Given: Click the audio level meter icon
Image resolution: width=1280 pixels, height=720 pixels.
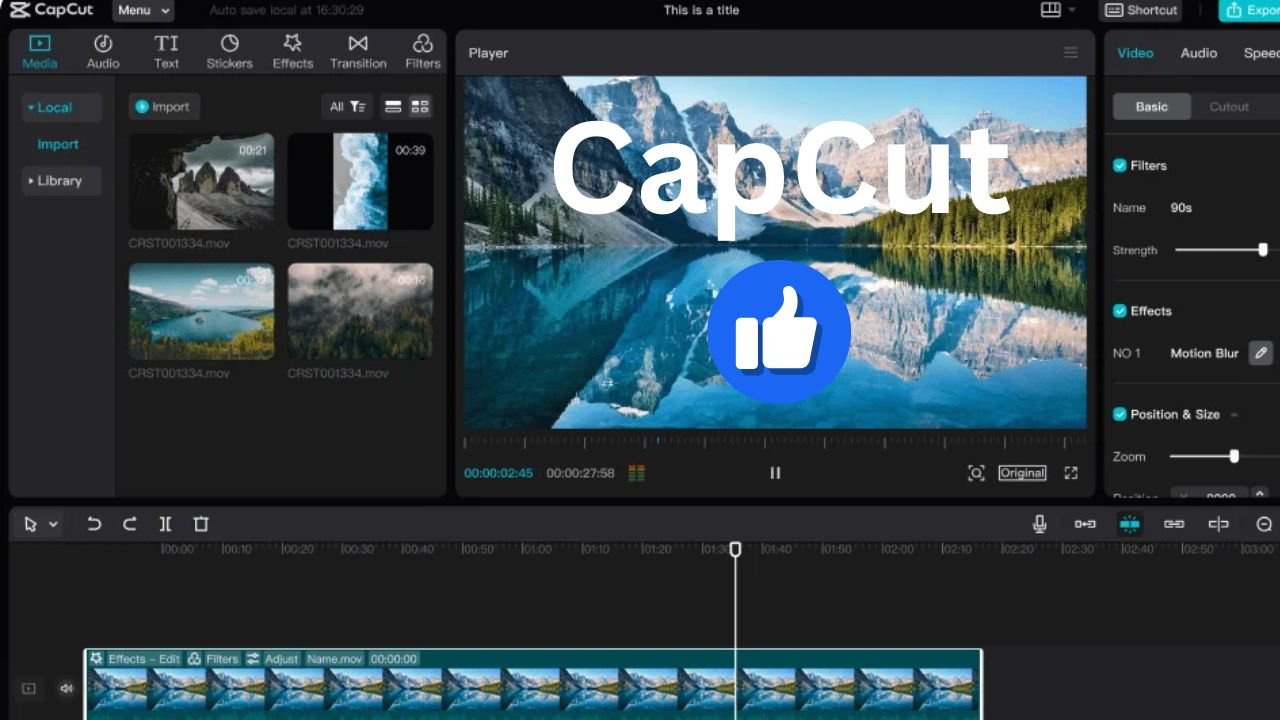Looking at the screenshot, I should point(637,473).
